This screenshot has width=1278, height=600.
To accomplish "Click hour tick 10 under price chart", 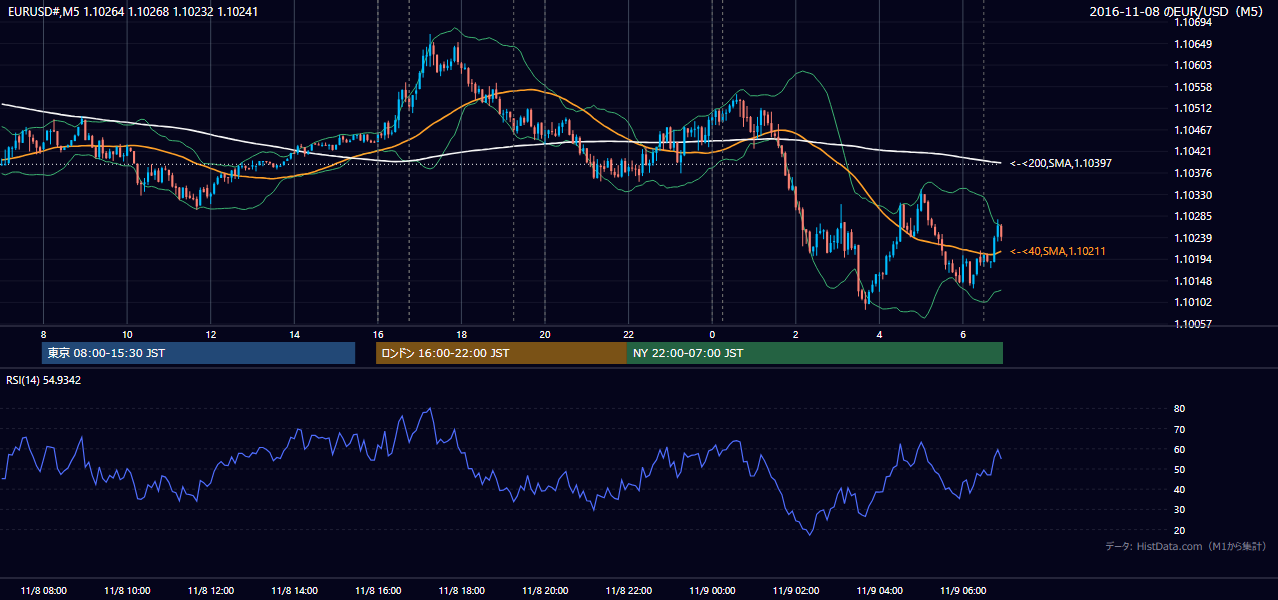I will pos(127,334).
